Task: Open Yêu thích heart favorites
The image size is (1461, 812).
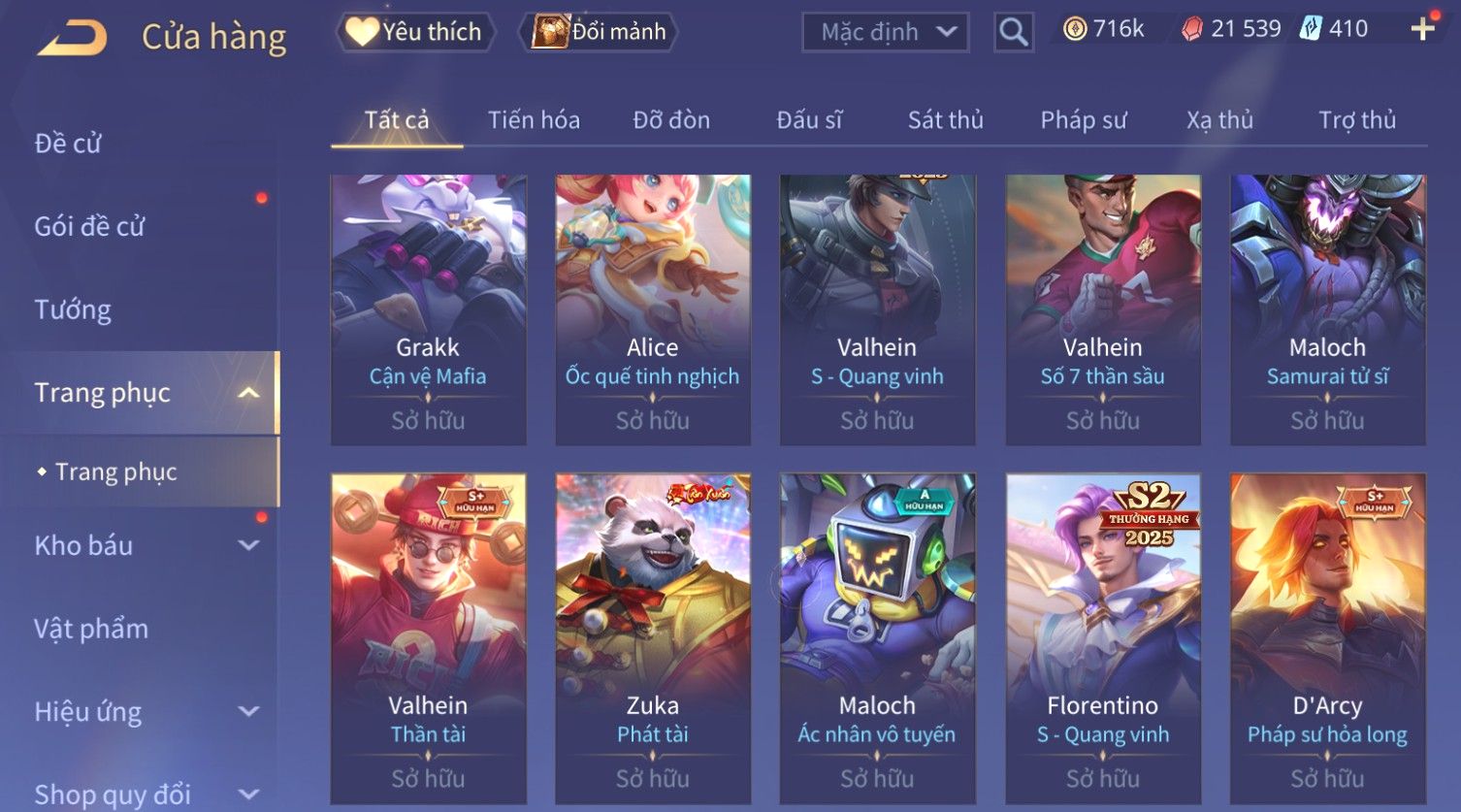Action: pos(415,32)
